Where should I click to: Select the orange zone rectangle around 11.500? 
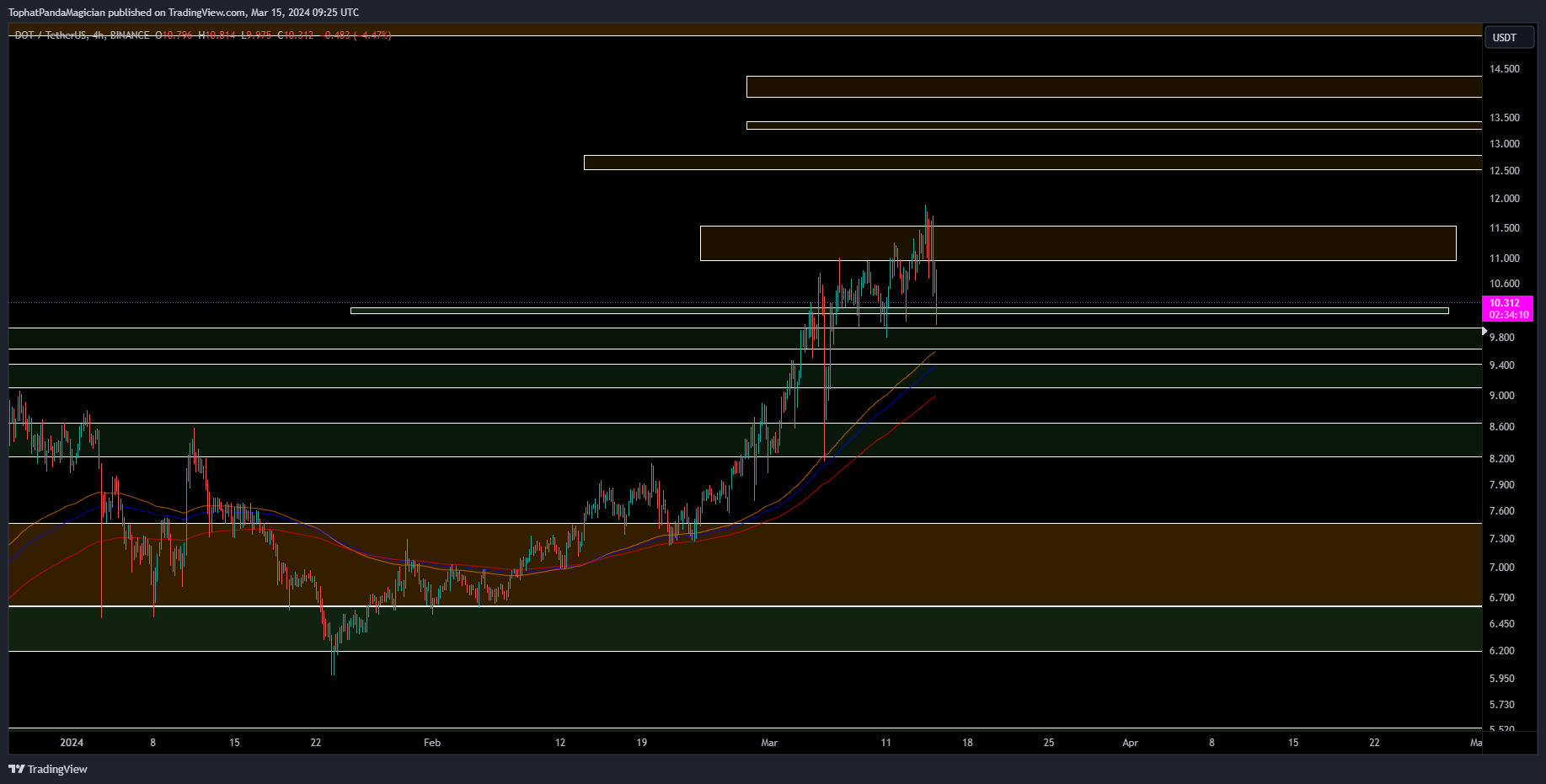tap(1078, 243)
